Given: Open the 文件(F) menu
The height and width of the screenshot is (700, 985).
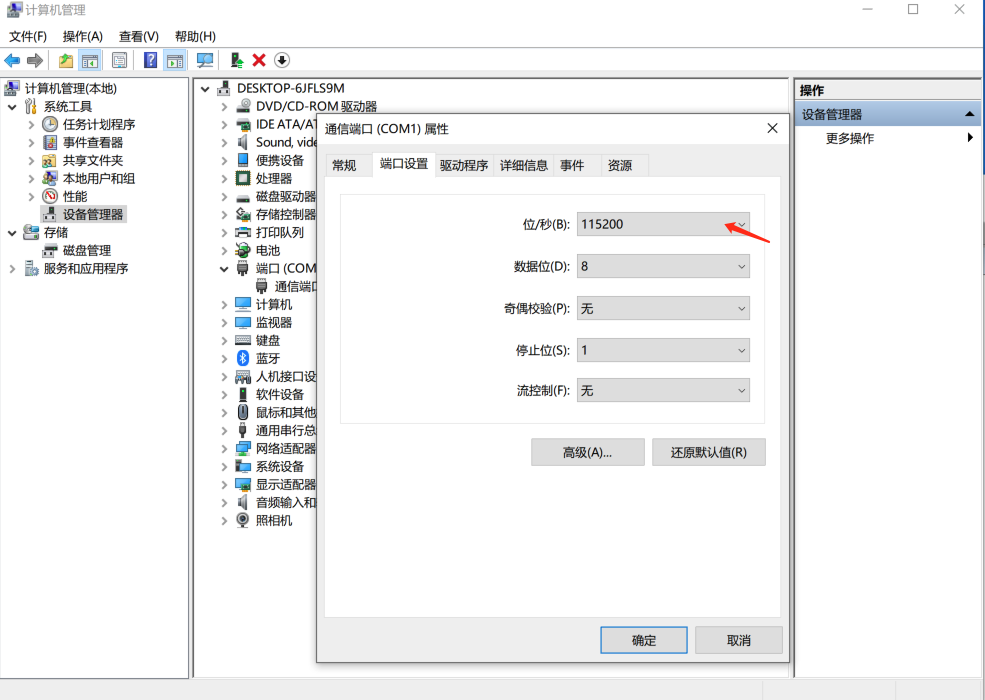Looking at the screenshot, I should click(28, 36).
